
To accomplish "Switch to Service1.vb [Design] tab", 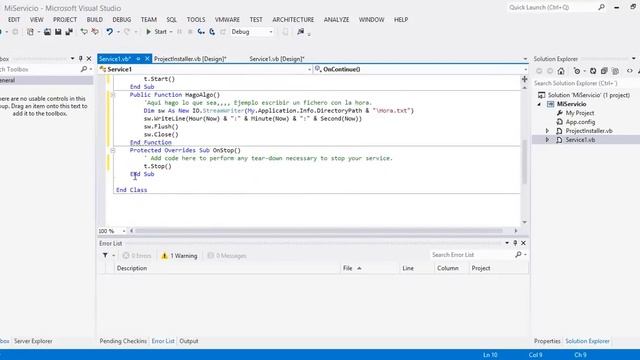I will (277, 59).
